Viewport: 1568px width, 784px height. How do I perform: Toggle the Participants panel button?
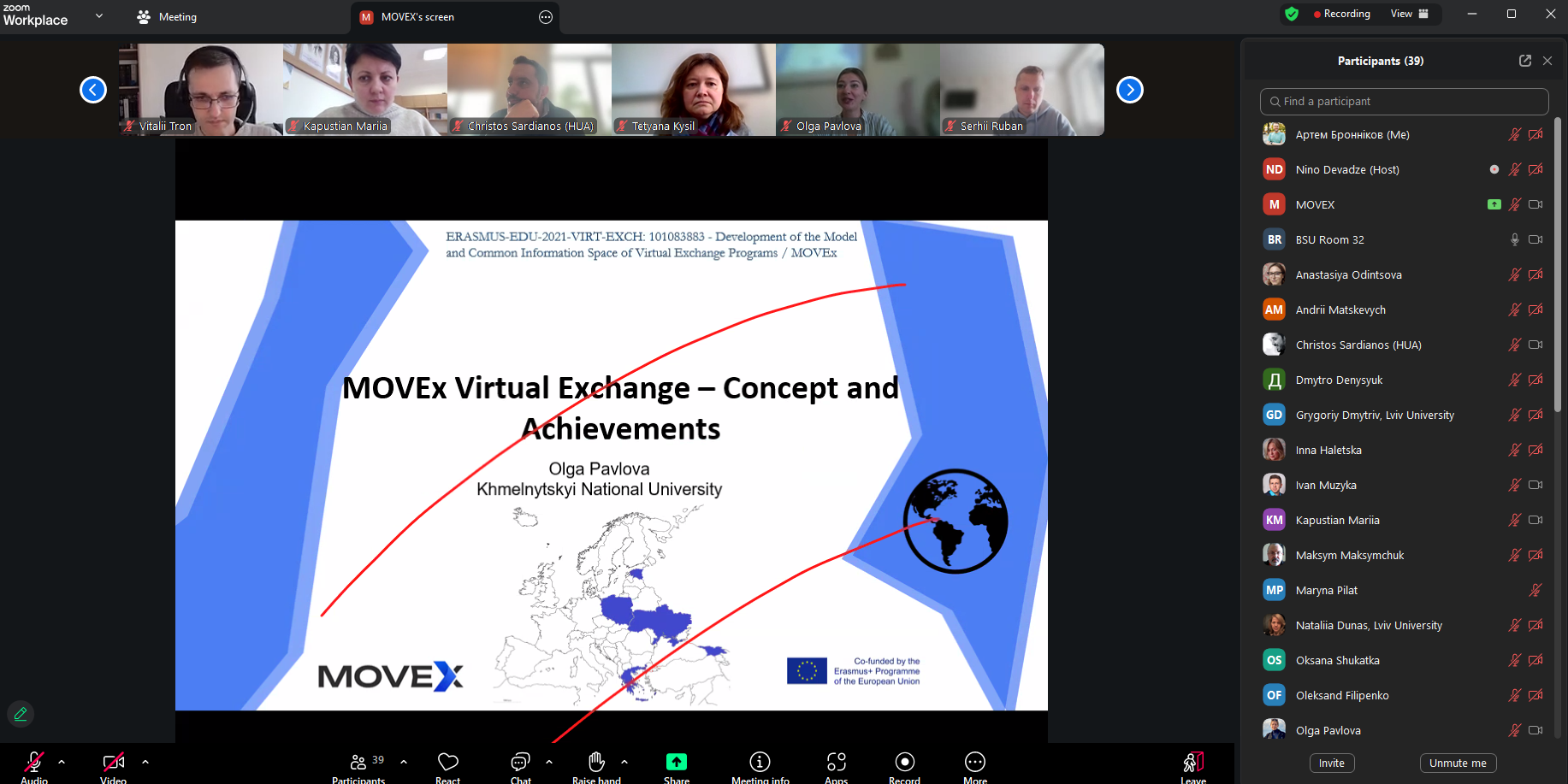[358, 762]
